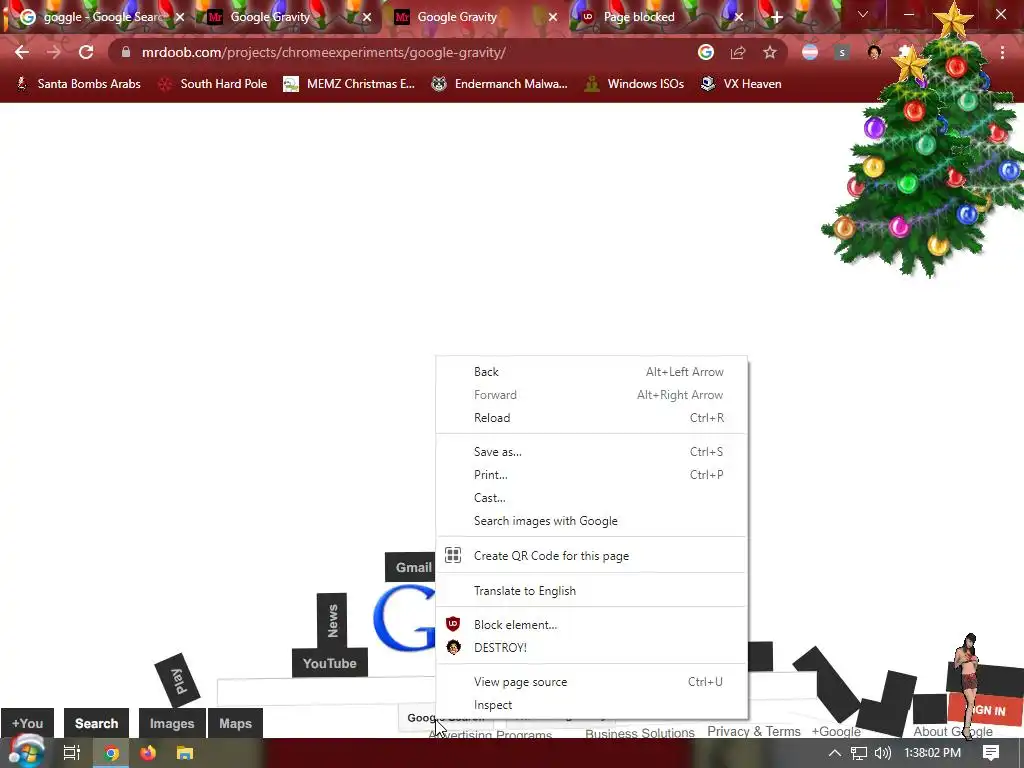Viewport: 1024px width, 768px height.
Task: Click the fallen Gmail block
Action: coord(411,567)
